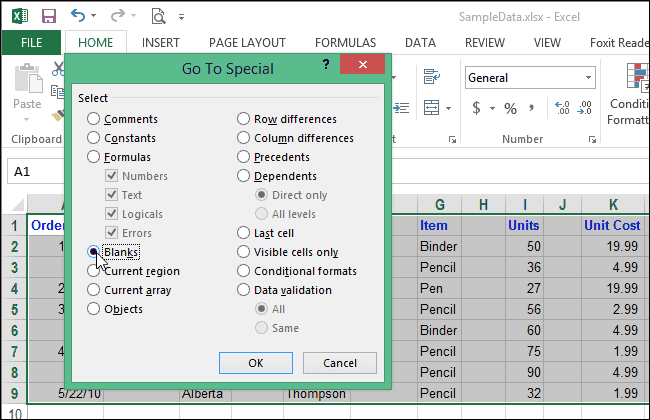Click the Save icon in quick access toolbar
The width and height of the screenshot is (650, 420).
pos(49,16)
